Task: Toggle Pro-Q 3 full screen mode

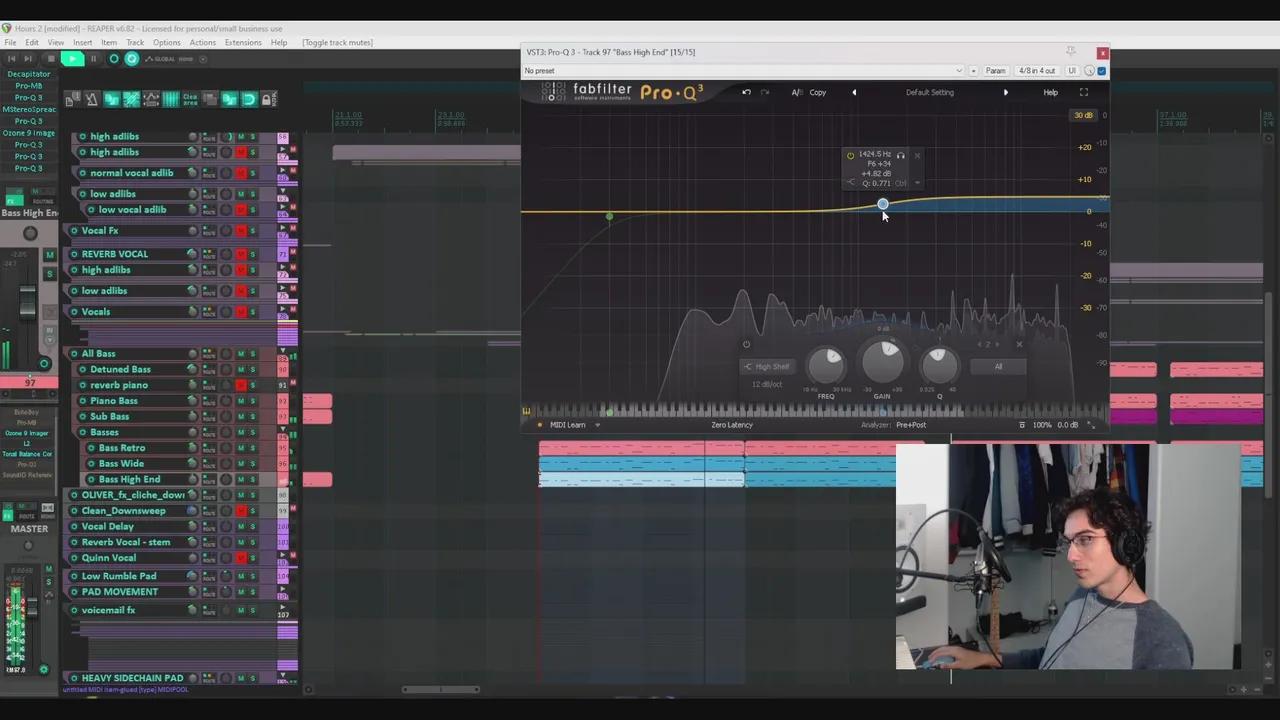Action: (1083, 92)
